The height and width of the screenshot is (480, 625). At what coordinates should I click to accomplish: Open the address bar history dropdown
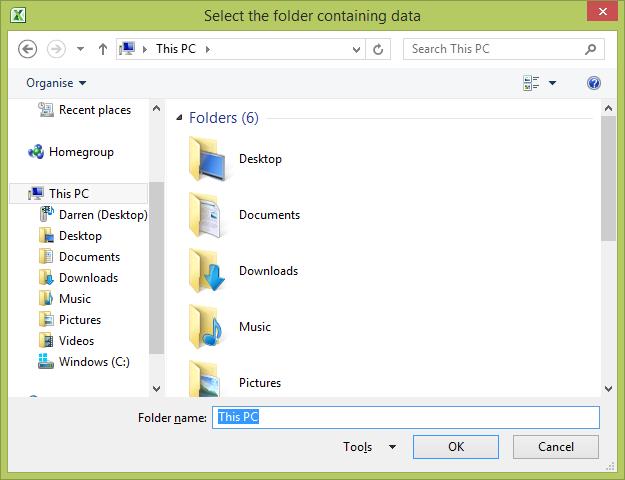point(356,49)
